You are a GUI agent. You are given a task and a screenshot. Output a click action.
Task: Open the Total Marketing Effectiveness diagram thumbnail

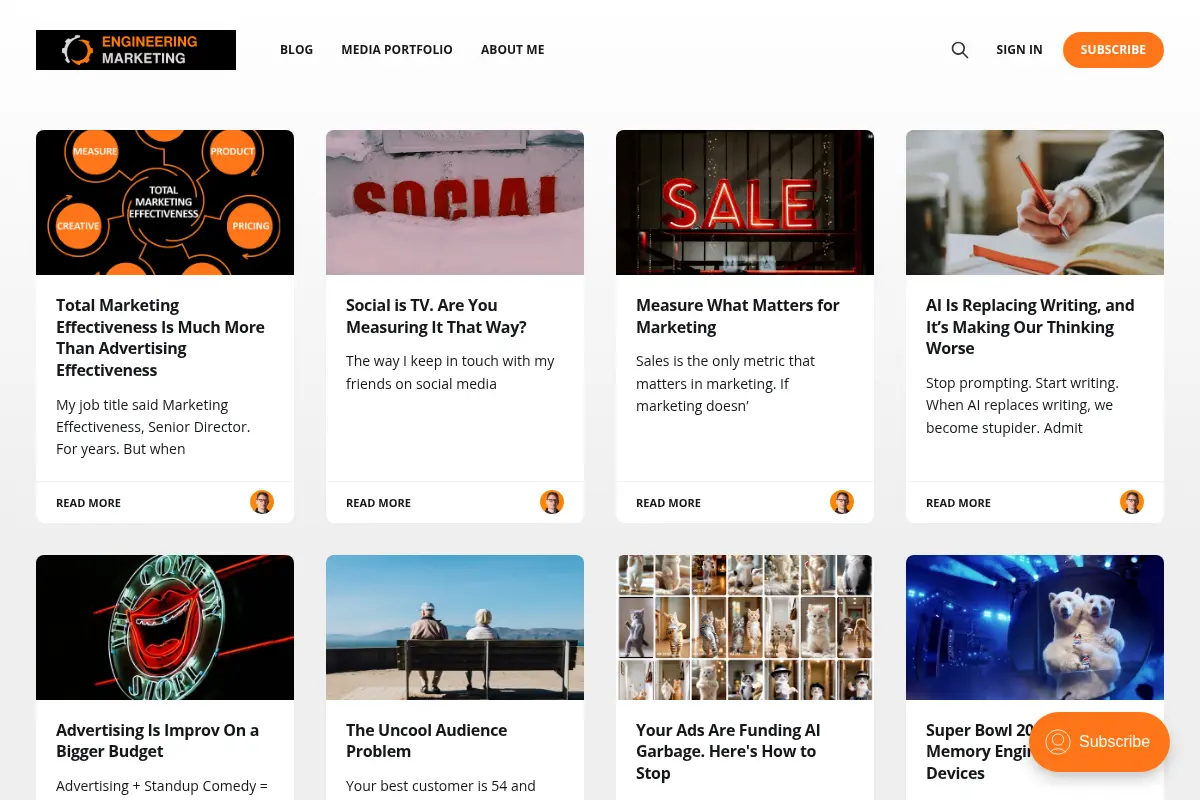pyautogui.click(x=165, y=202)
